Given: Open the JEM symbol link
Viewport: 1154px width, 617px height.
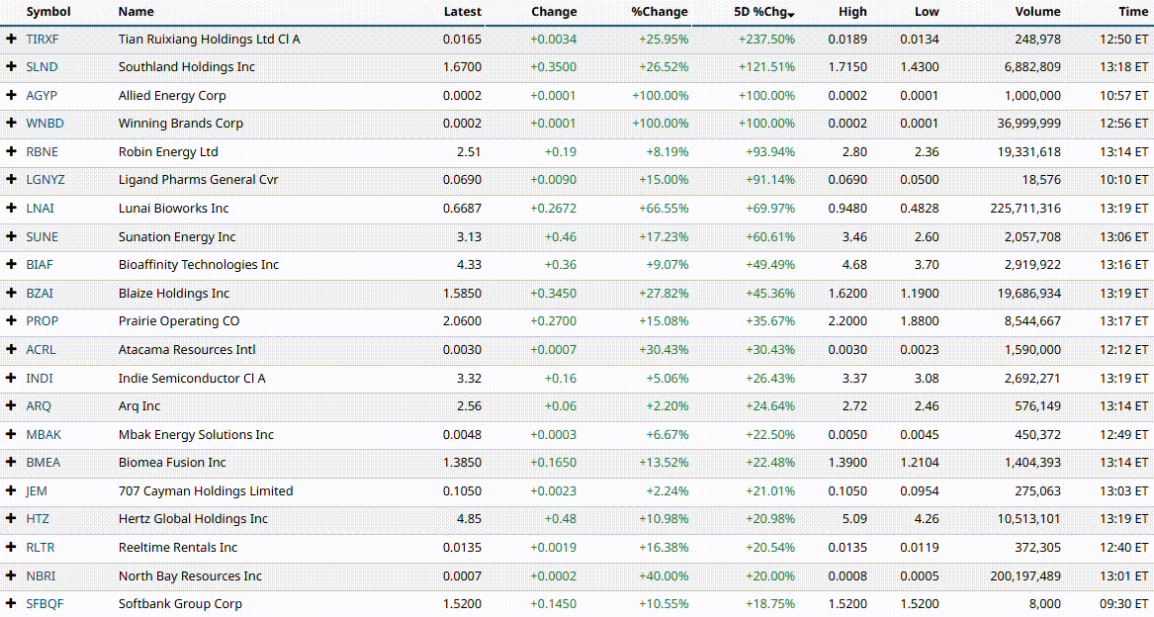Looking at the screenshot, I should point(37,491).
